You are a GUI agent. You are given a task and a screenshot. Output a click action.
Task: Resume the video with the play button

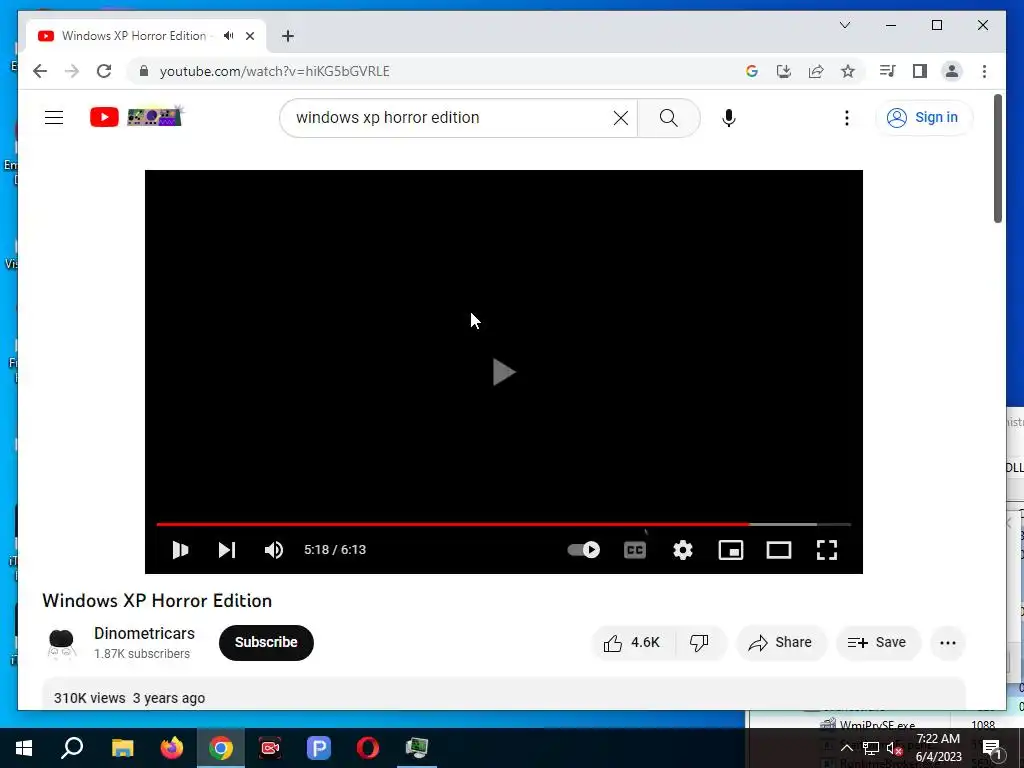[180, 550]
